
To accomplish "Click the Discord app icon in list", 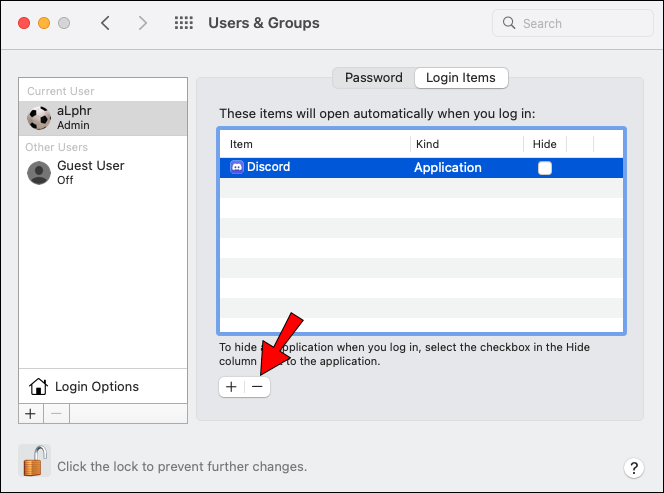I will [237, 167].
